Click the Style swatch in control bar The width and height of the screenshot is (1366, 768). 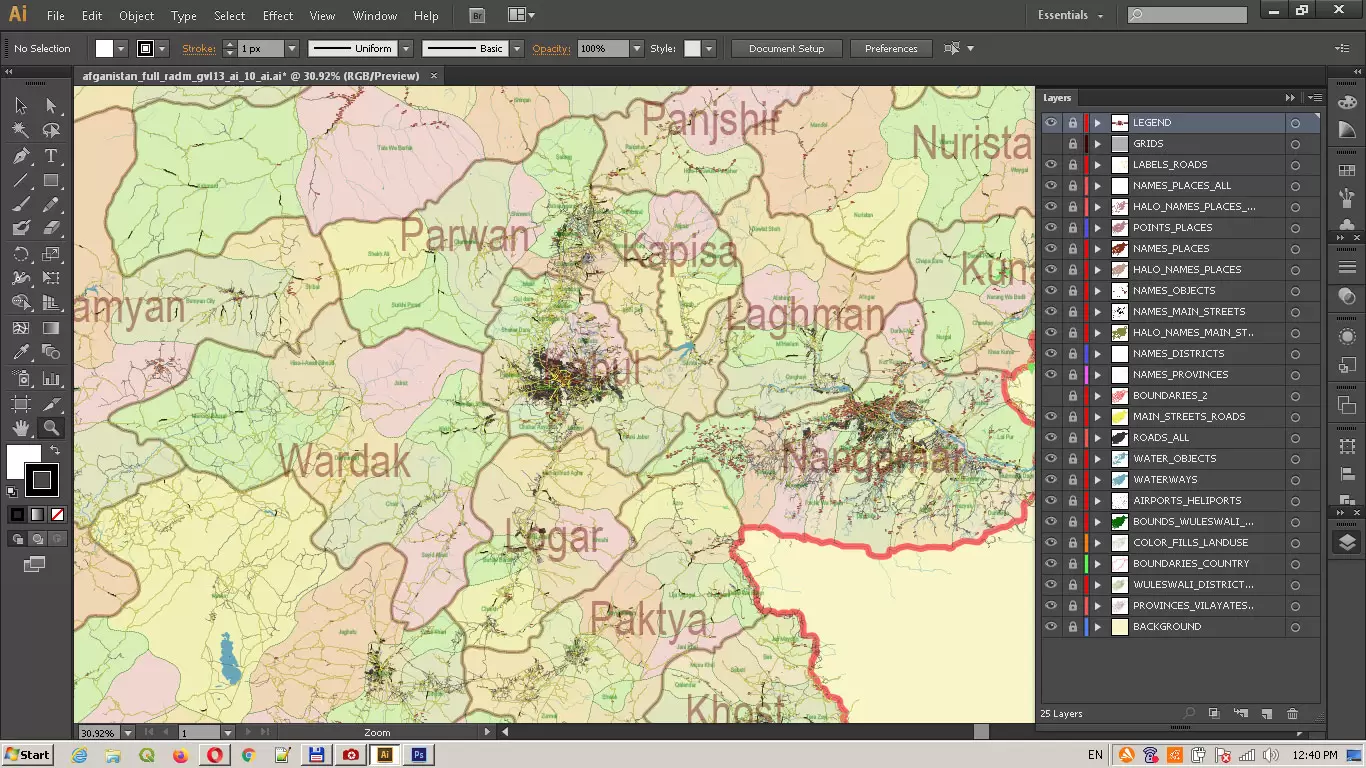click(x=692, y=48)
